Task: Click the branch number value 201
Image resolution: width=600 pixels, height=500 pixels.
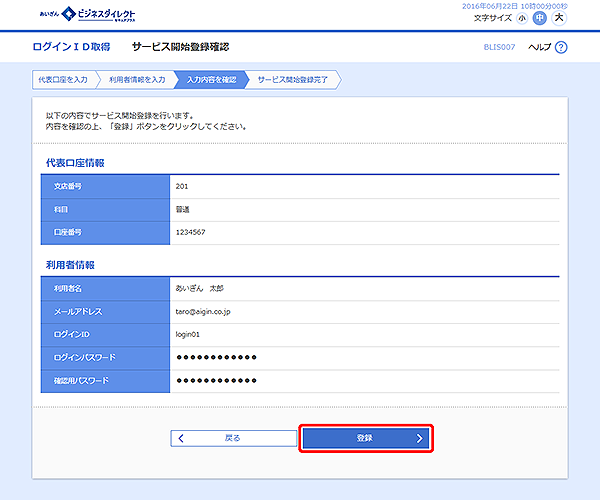Action: (x=181, y=186)
